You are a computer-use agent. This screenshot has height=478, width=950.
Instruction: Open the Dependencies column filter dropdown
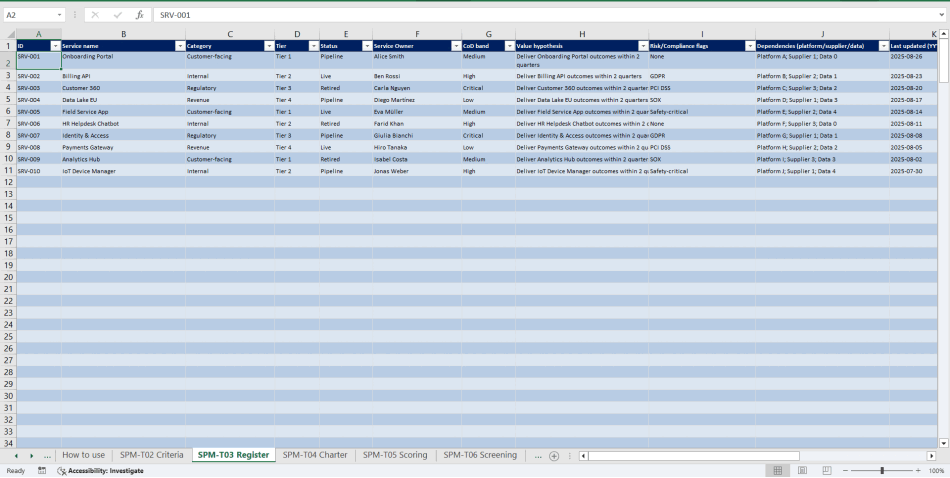pyautogui.click(x=883, y=46)
